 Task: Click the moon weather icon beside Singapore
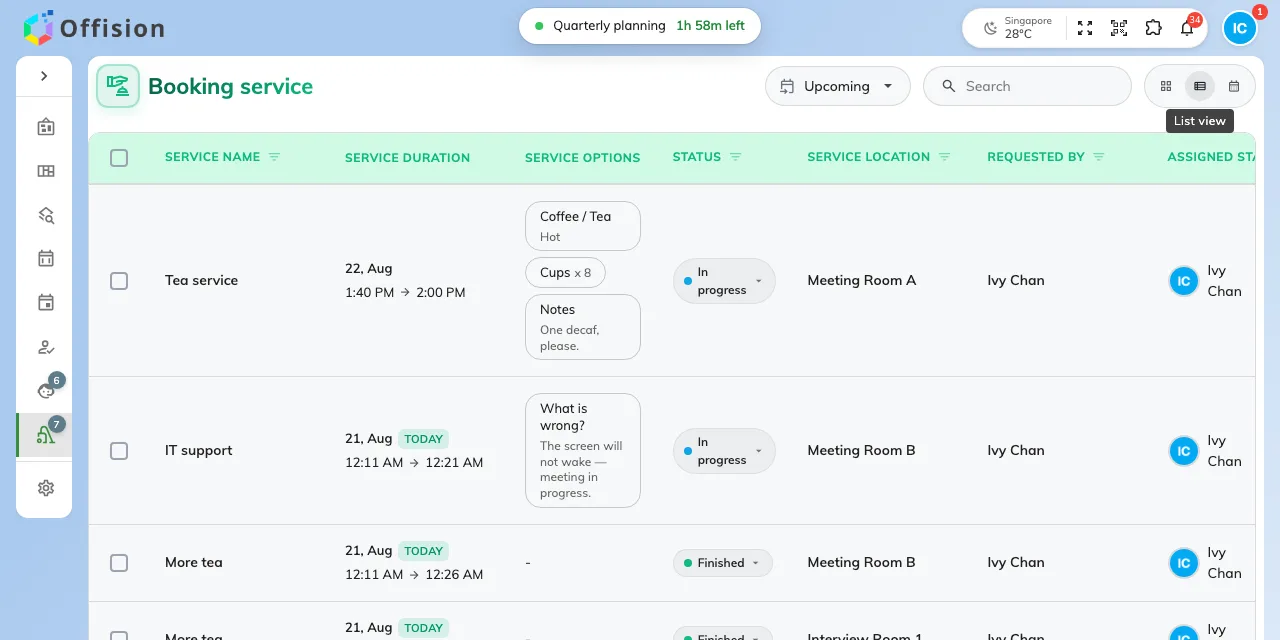tap(990, 28)
